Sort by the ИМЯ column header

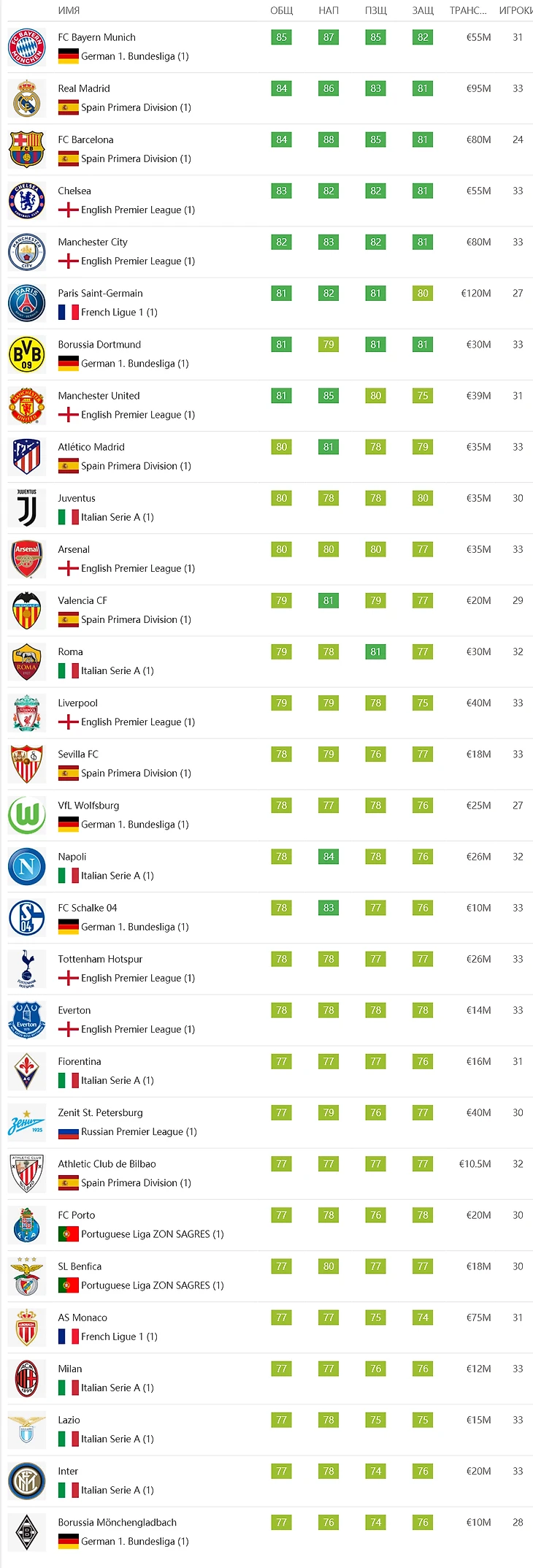(x=69, y=10)
